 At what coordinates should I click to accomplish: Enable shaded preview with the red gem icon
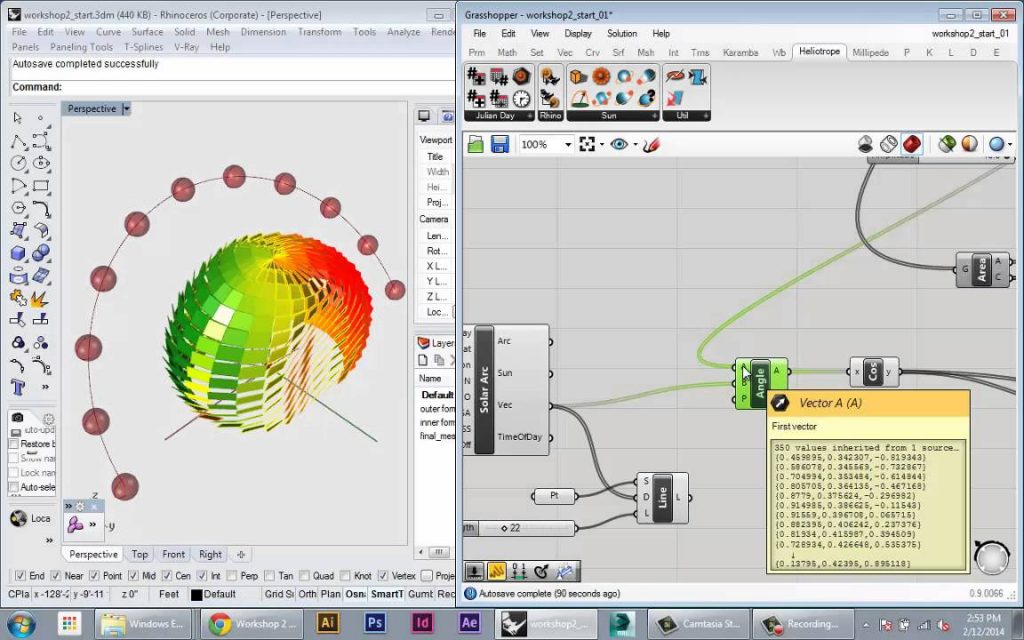911,143
